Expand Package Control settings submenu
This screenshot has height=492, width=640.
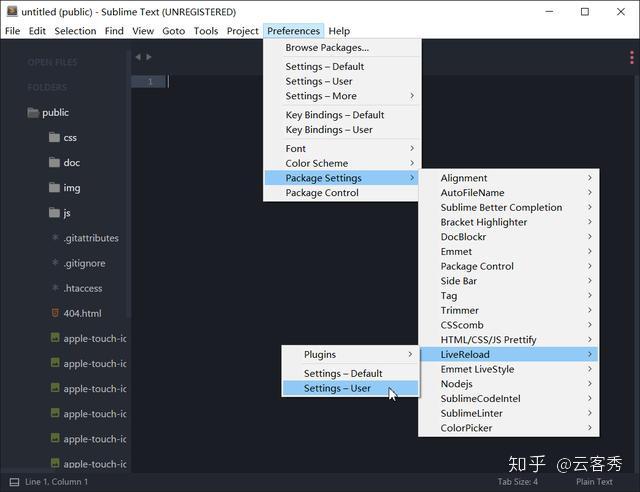[x=509, y=266]
